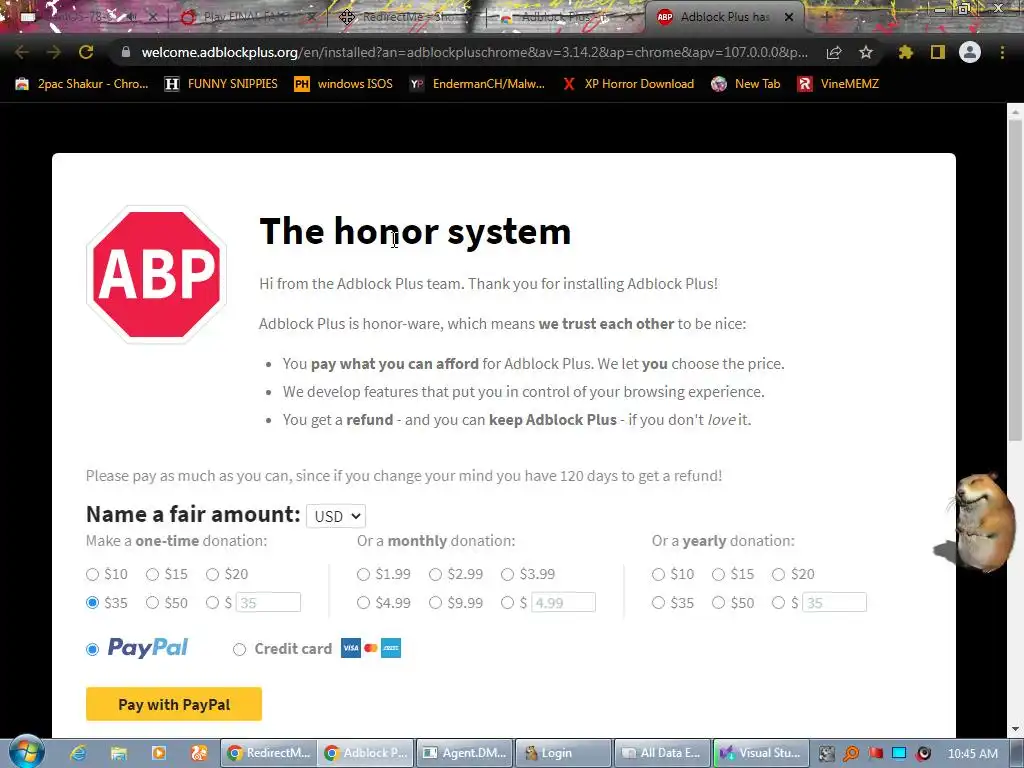Focus the custom one-time amount field
The height and width of the screenshot is (768, 1024).
coord(268,602)
